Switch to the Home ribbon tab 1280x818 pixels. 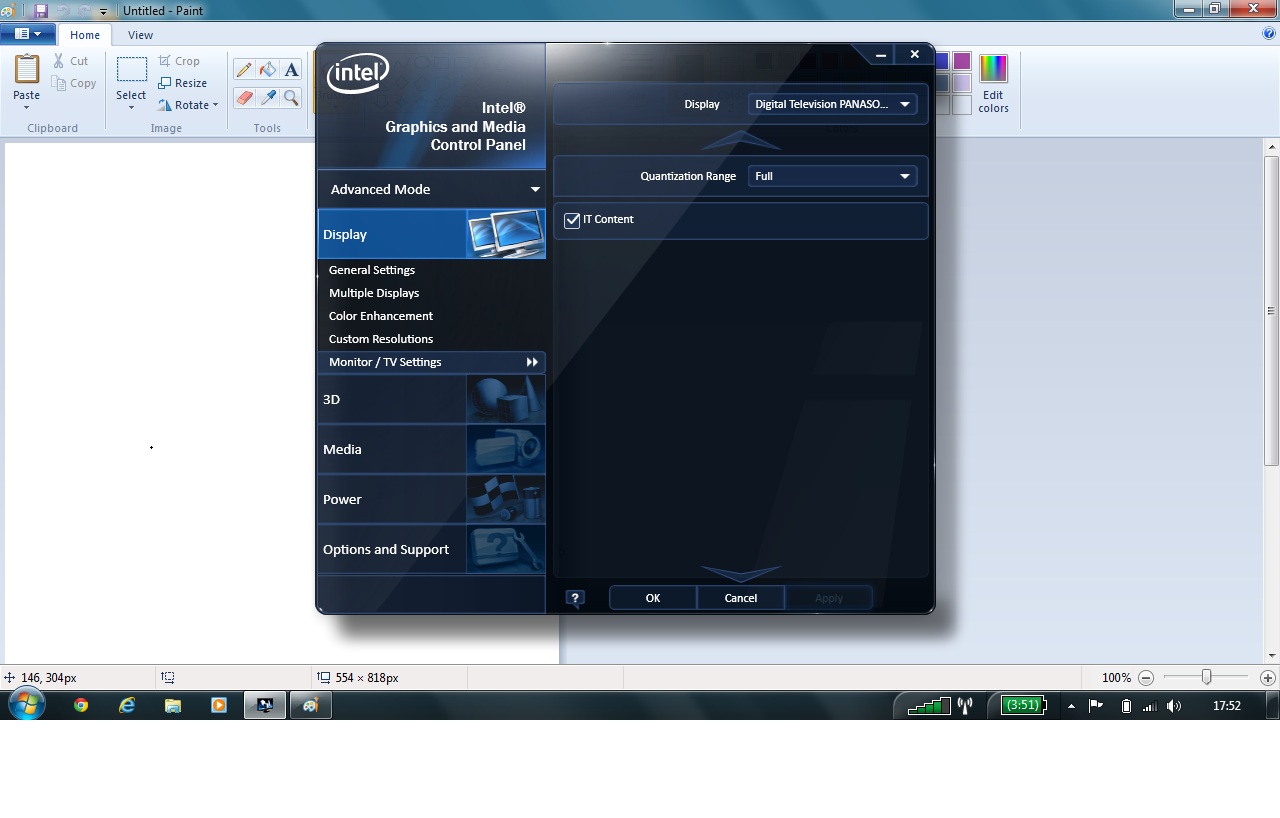[x=85, y=35]
